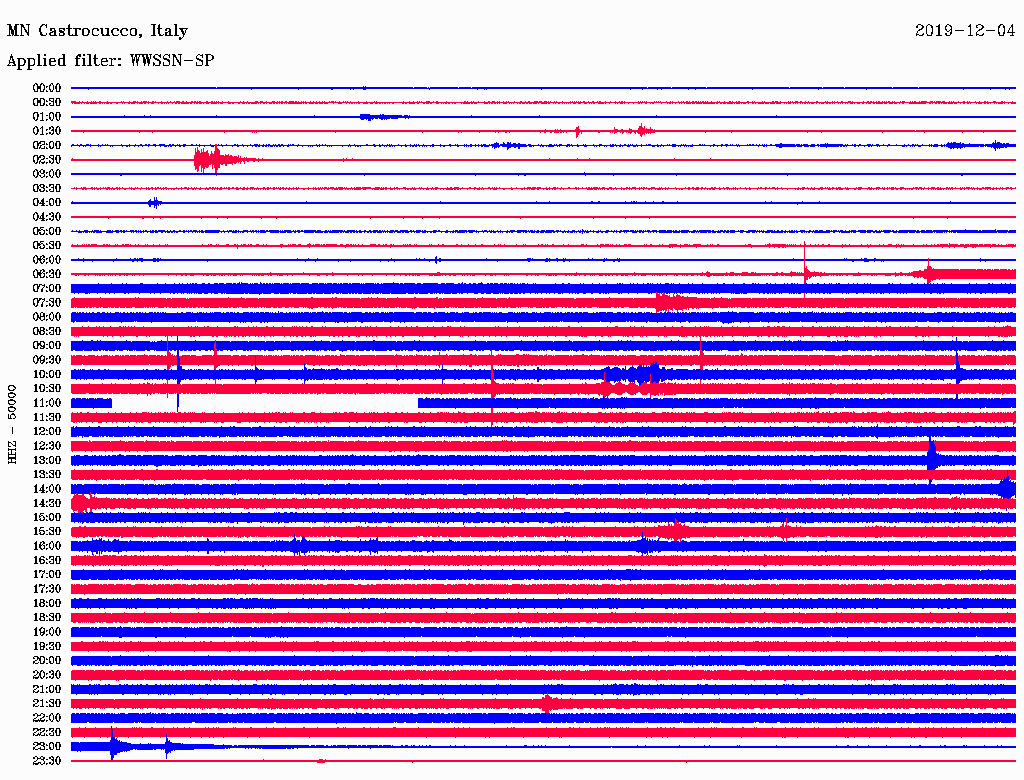
Task: Select the 18:00 time label
Action: [47, 603]
